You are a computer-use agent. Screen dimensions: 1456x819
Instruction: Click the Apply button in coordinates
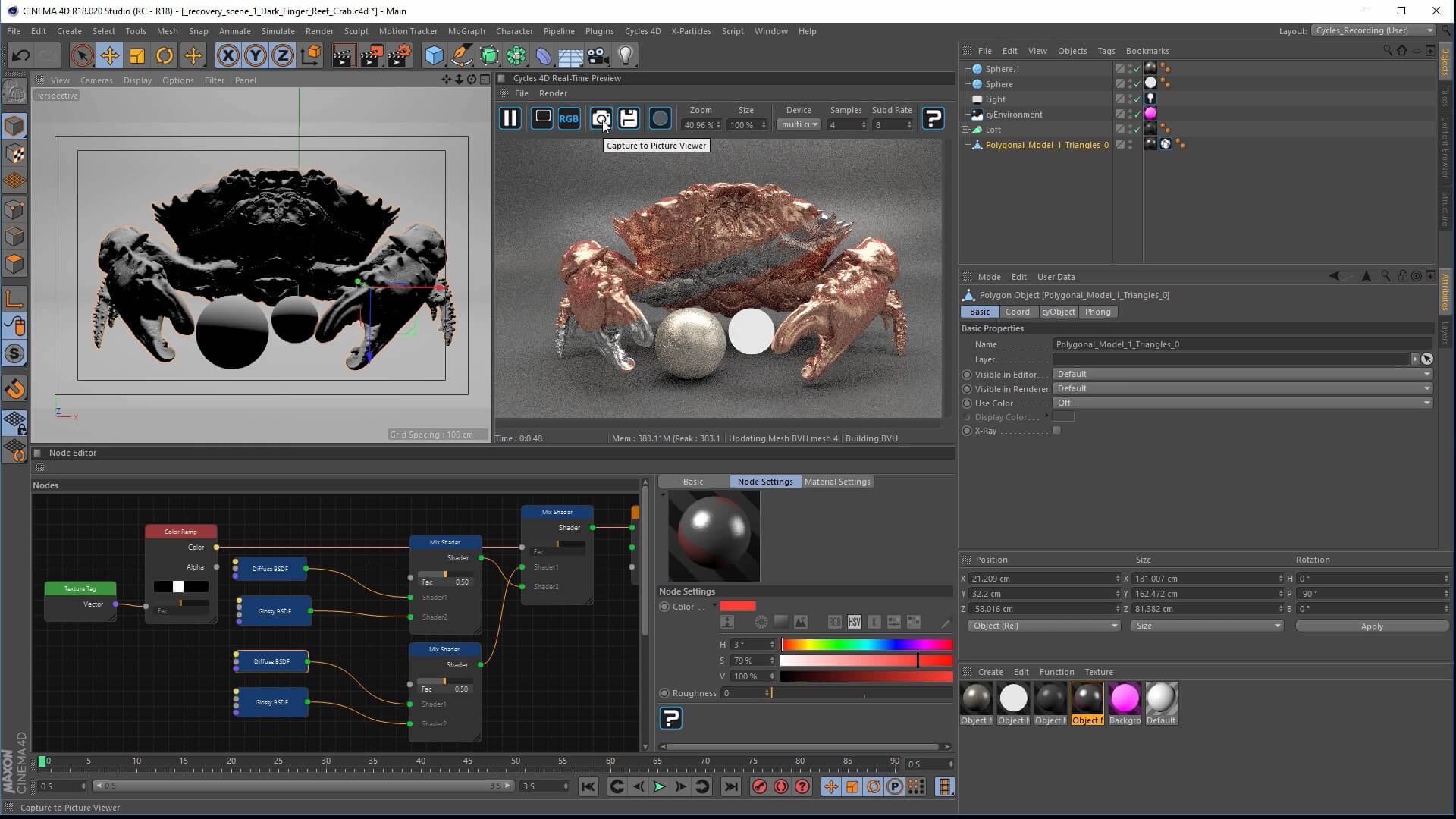click(x=1371, y=626)
